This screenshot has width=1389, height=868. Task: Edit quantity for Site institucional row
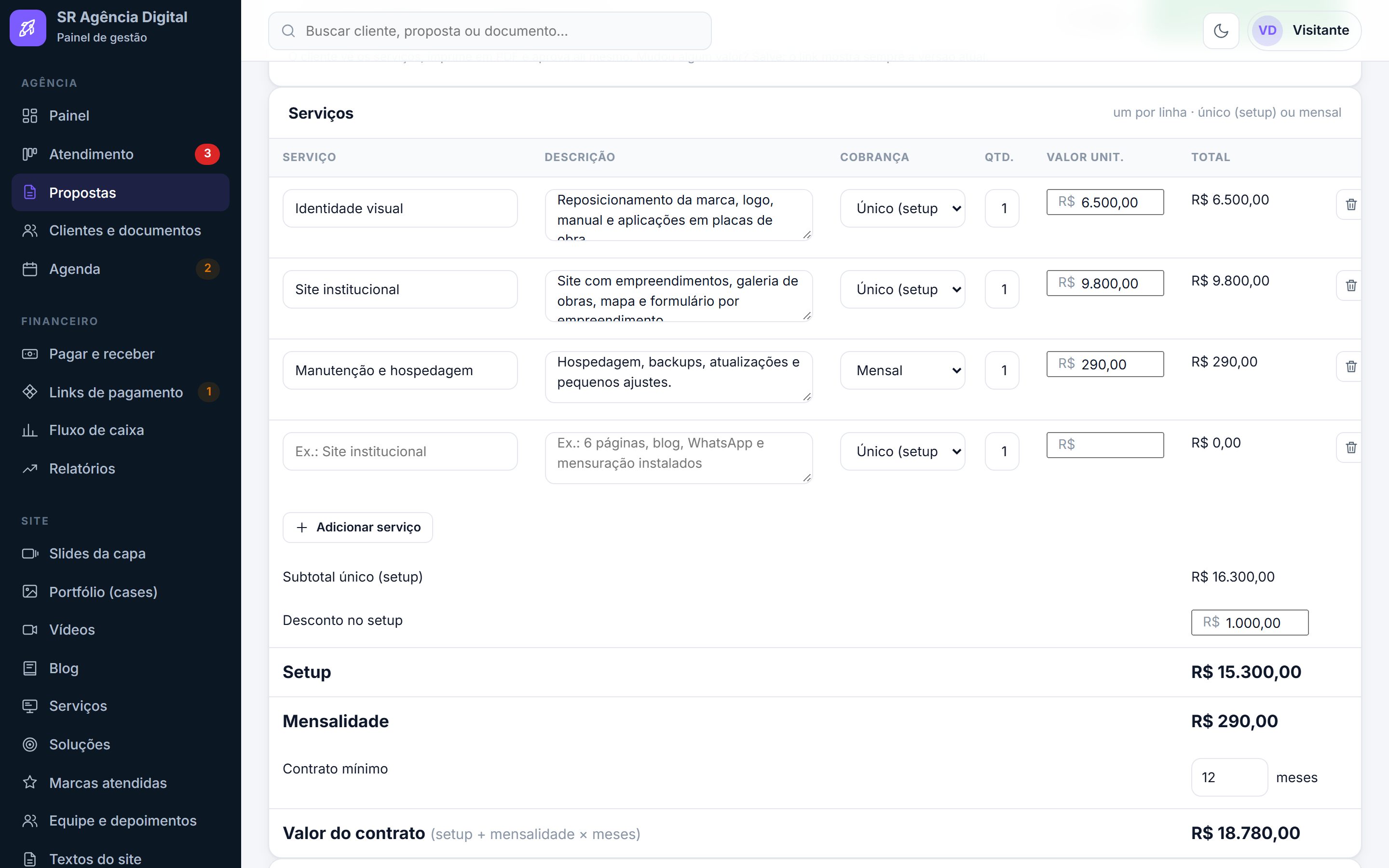[1002, 289]
